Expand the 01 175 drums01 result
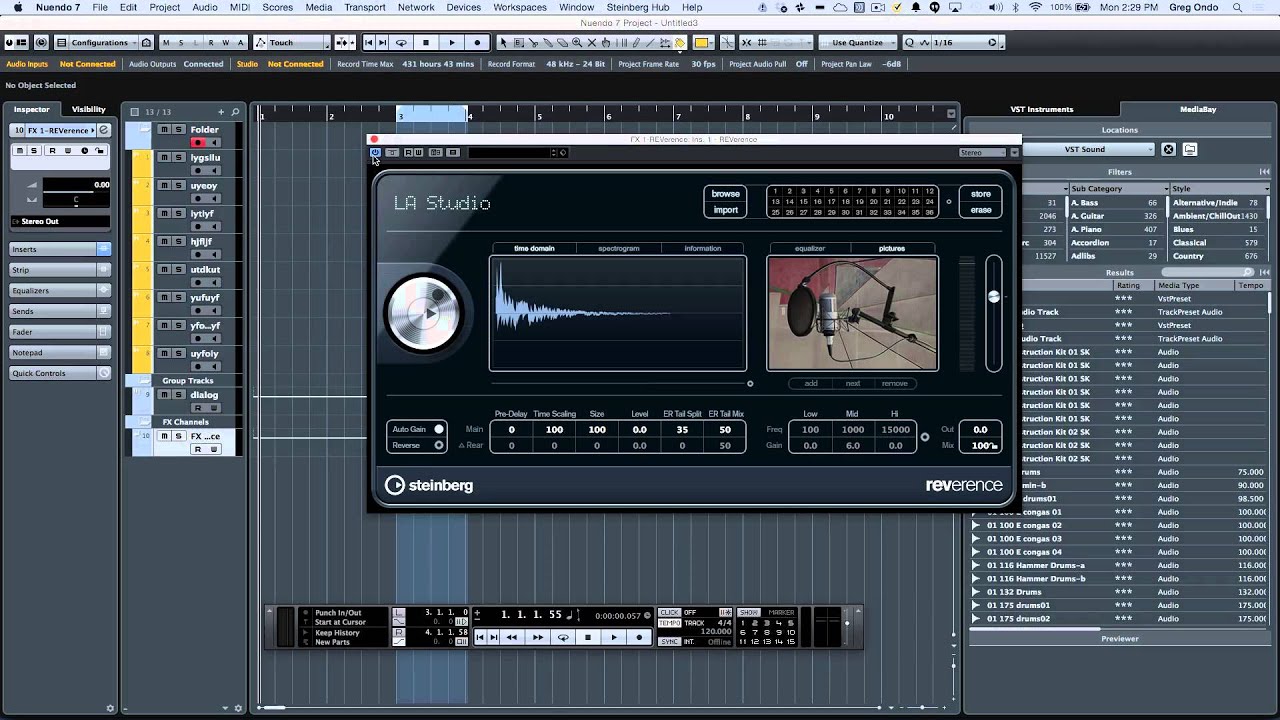Image resolution: width=1280 pixels, height=720 pixels. click(x=976, y=605)
